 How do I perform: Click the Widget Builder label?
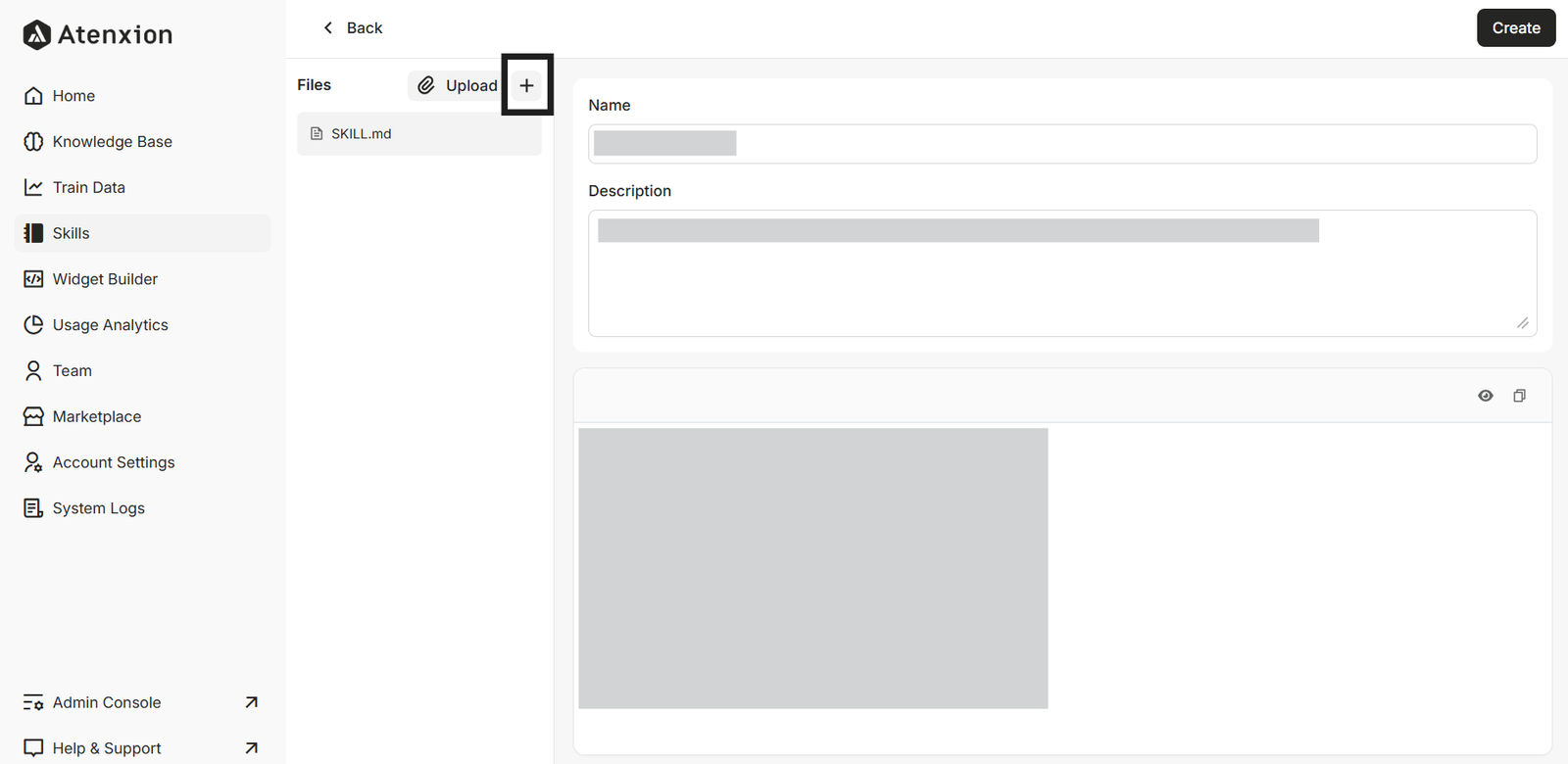pos(105,279)
